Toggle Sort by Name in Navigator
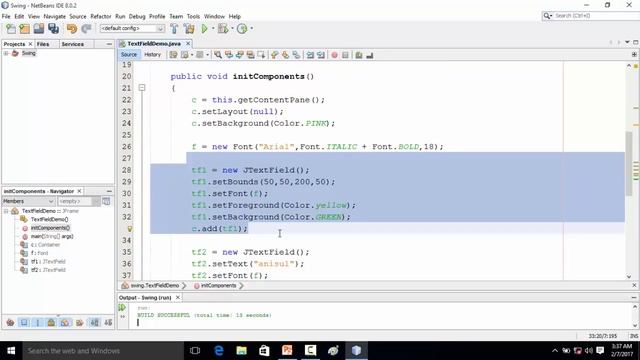 94,322
